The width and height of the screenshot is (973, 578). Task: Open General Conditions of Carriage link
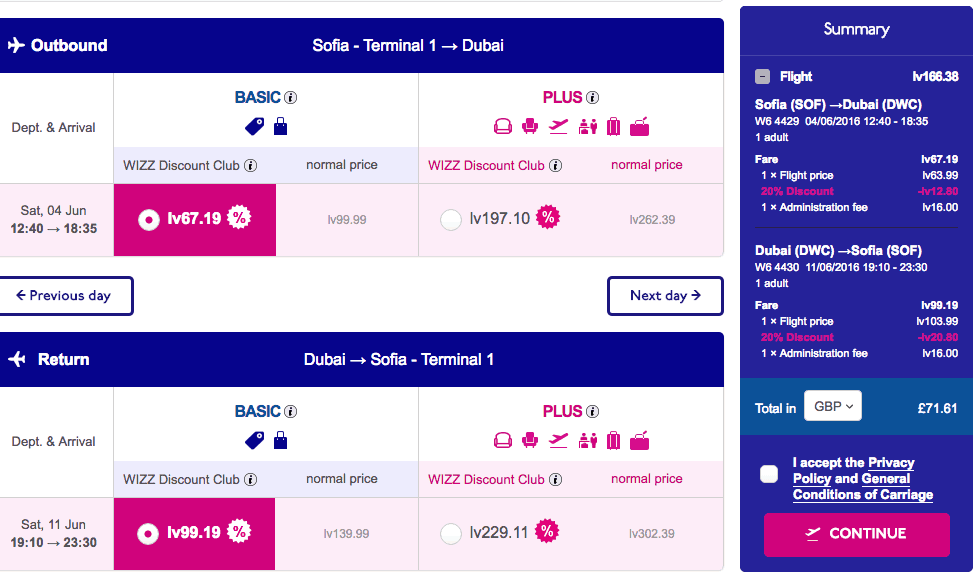[x=863, y=487]
